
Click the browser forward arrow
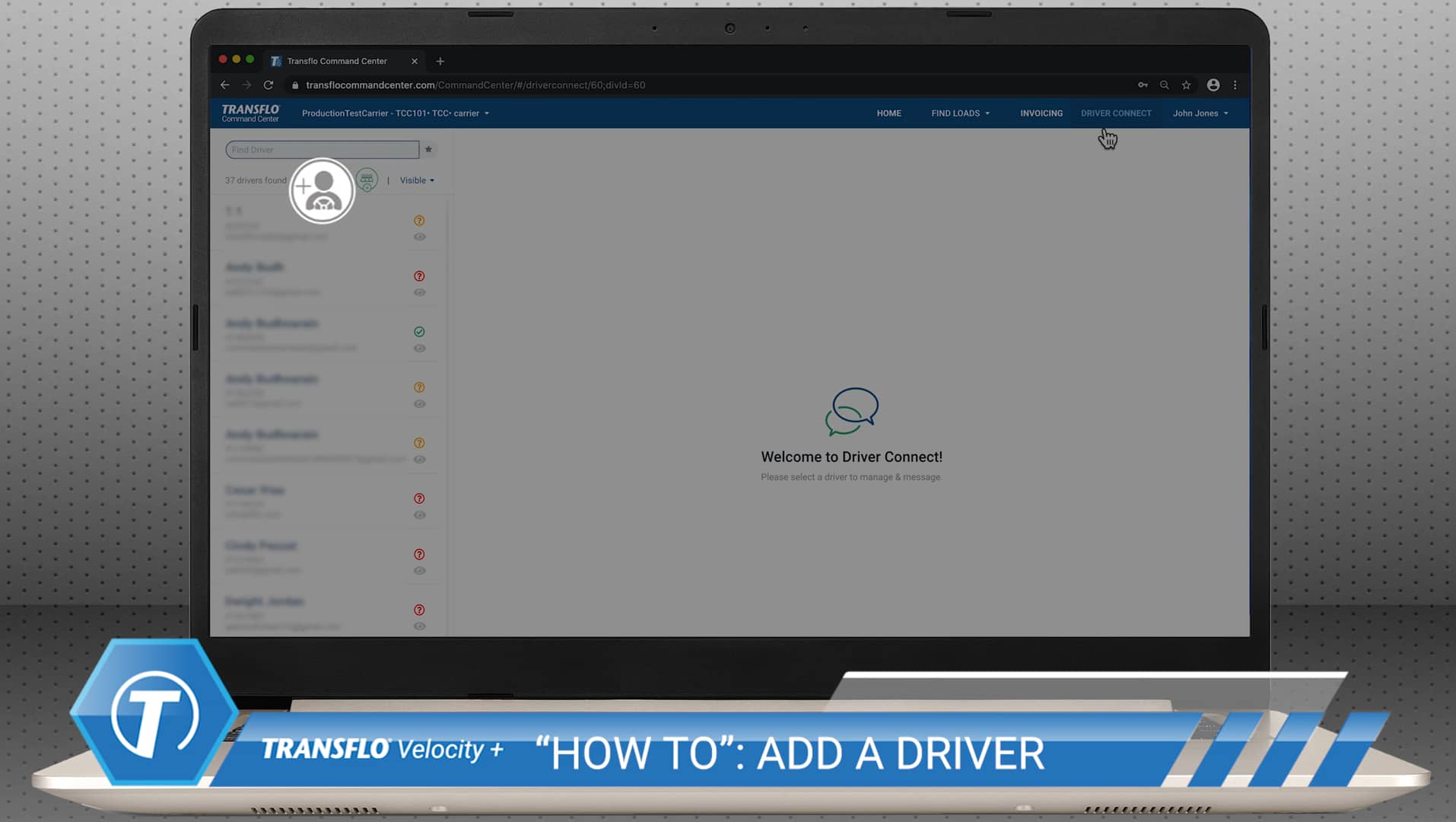pyautogui.click(x=246, y=84)
